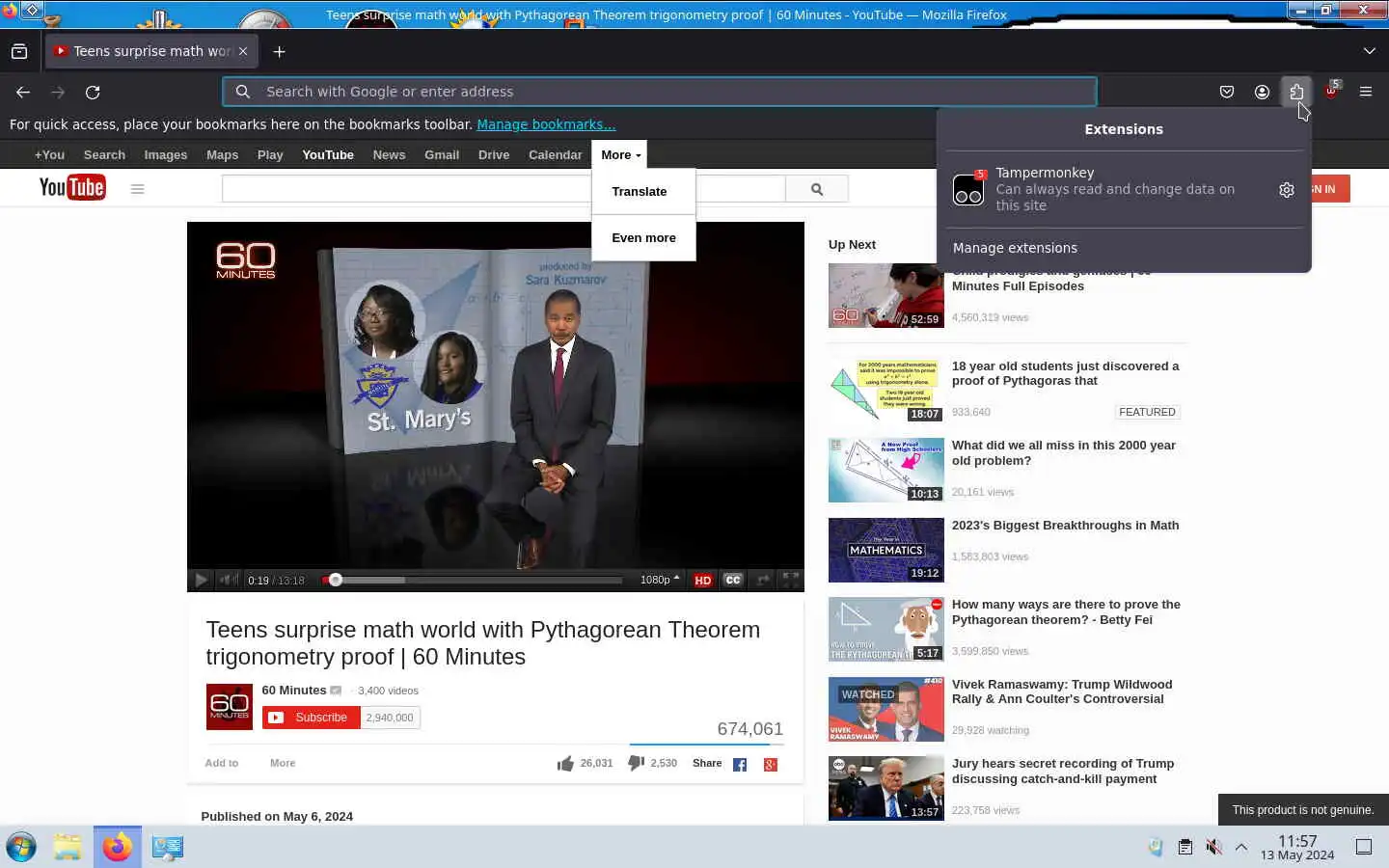Screen dimensions: 1389x868
Task: Subscribe to the 60 Minutes channel
Action: [x=311, y=718]
